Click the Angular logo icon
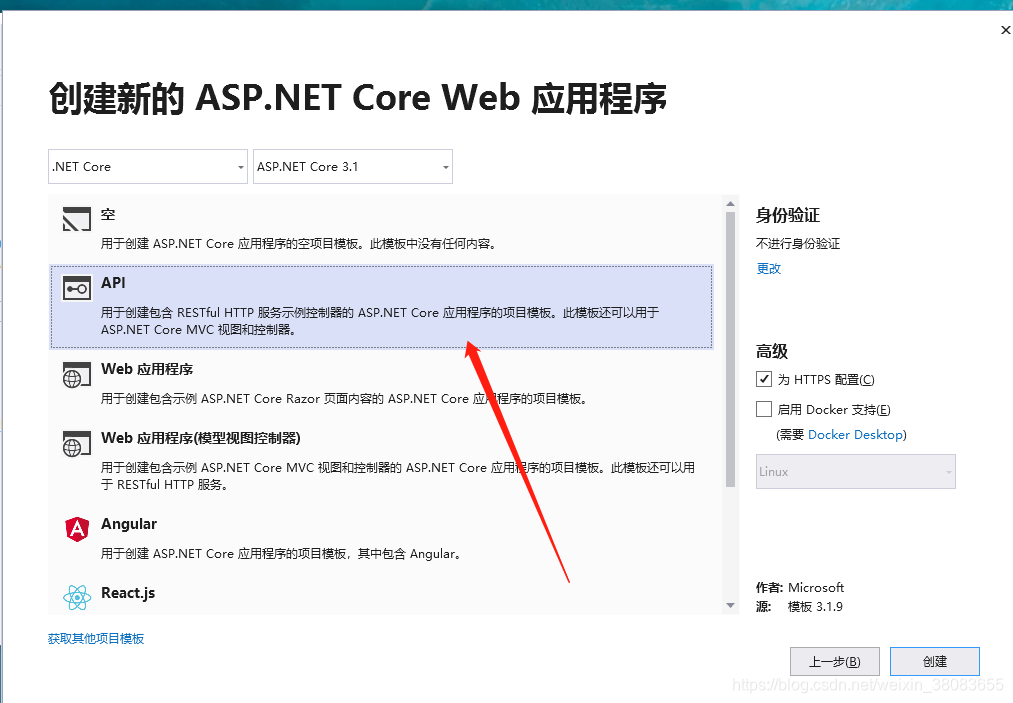This screenshot has width=1013, height=703. click(x=77, y=529)
